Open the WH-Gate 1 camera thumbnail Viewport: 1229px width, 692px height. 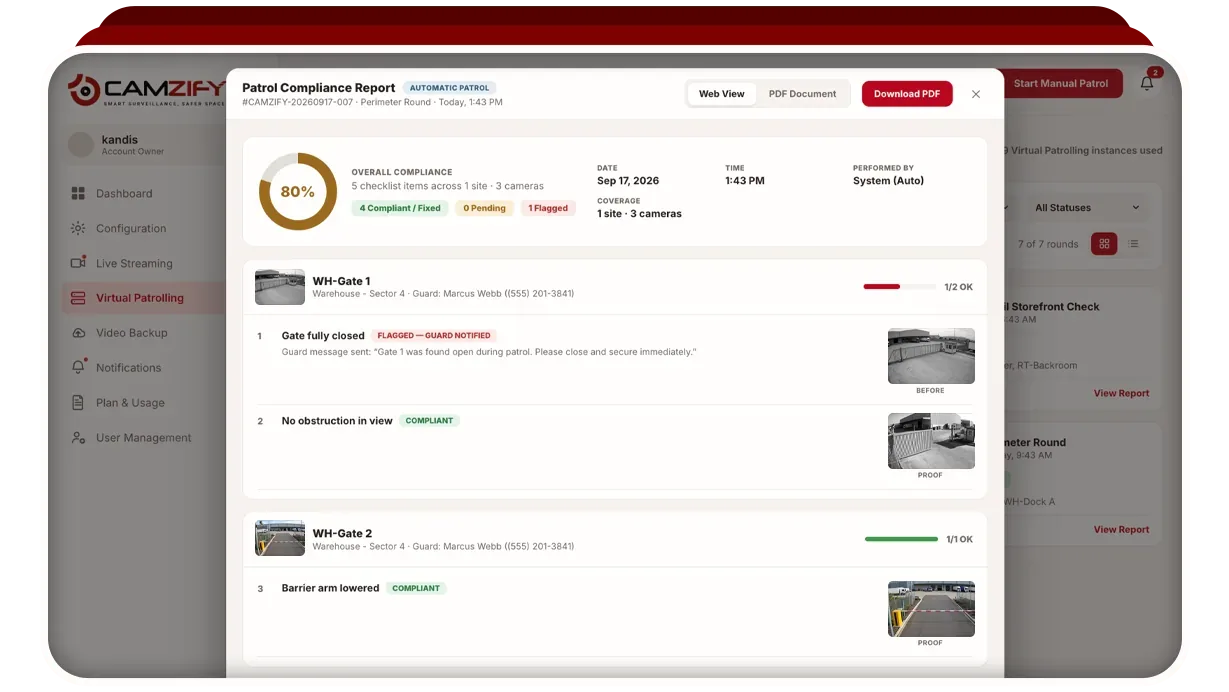[x=280, y=287]
